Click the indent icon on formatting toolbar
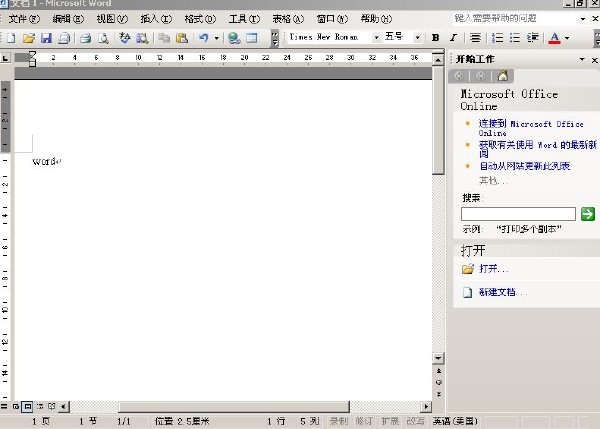This screenshot has height=429, width=600. pos(533,38)
